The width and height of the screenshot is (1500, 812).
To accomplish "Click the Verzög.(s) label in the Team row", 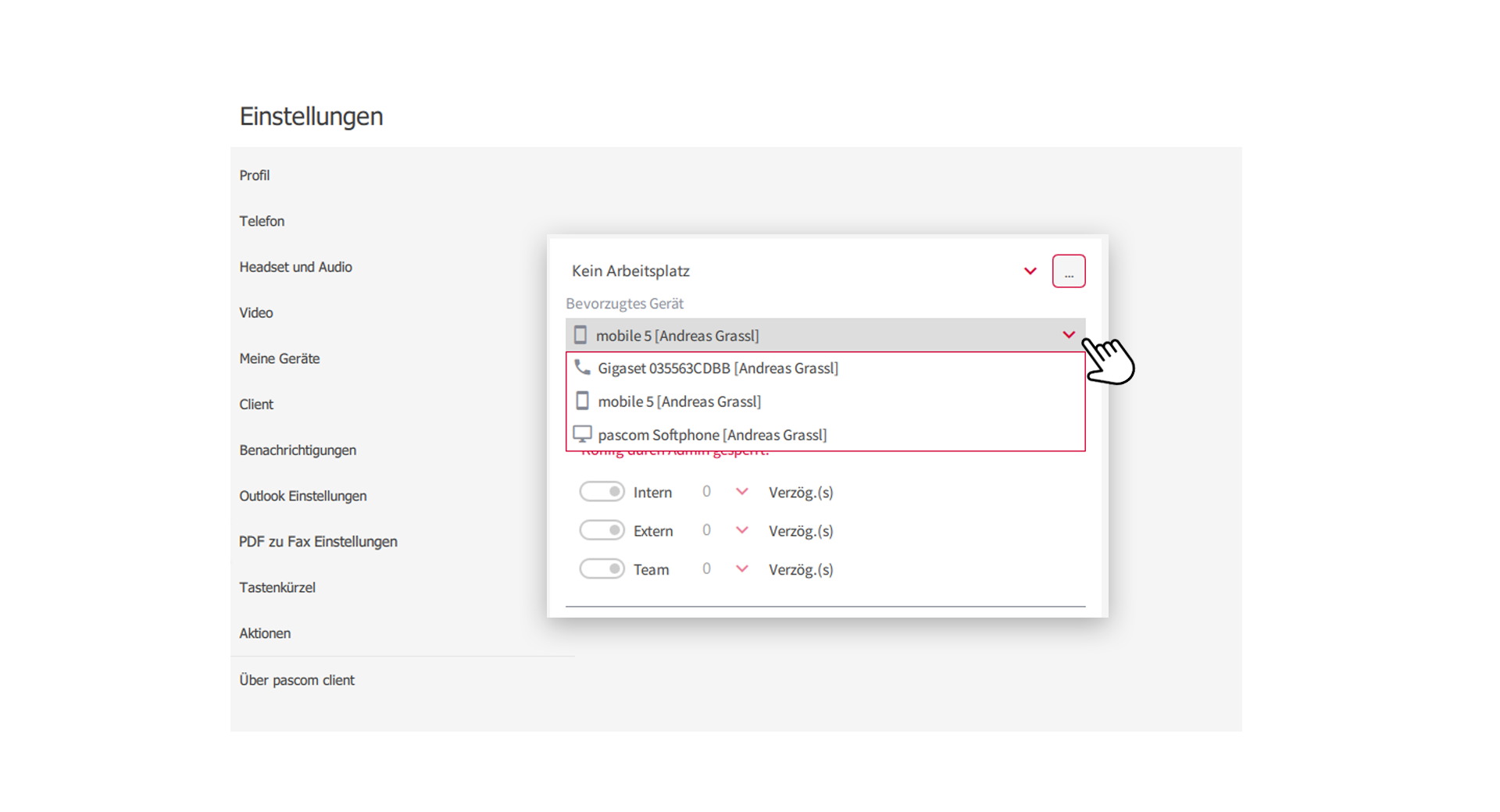I will (x=801, y=570).
